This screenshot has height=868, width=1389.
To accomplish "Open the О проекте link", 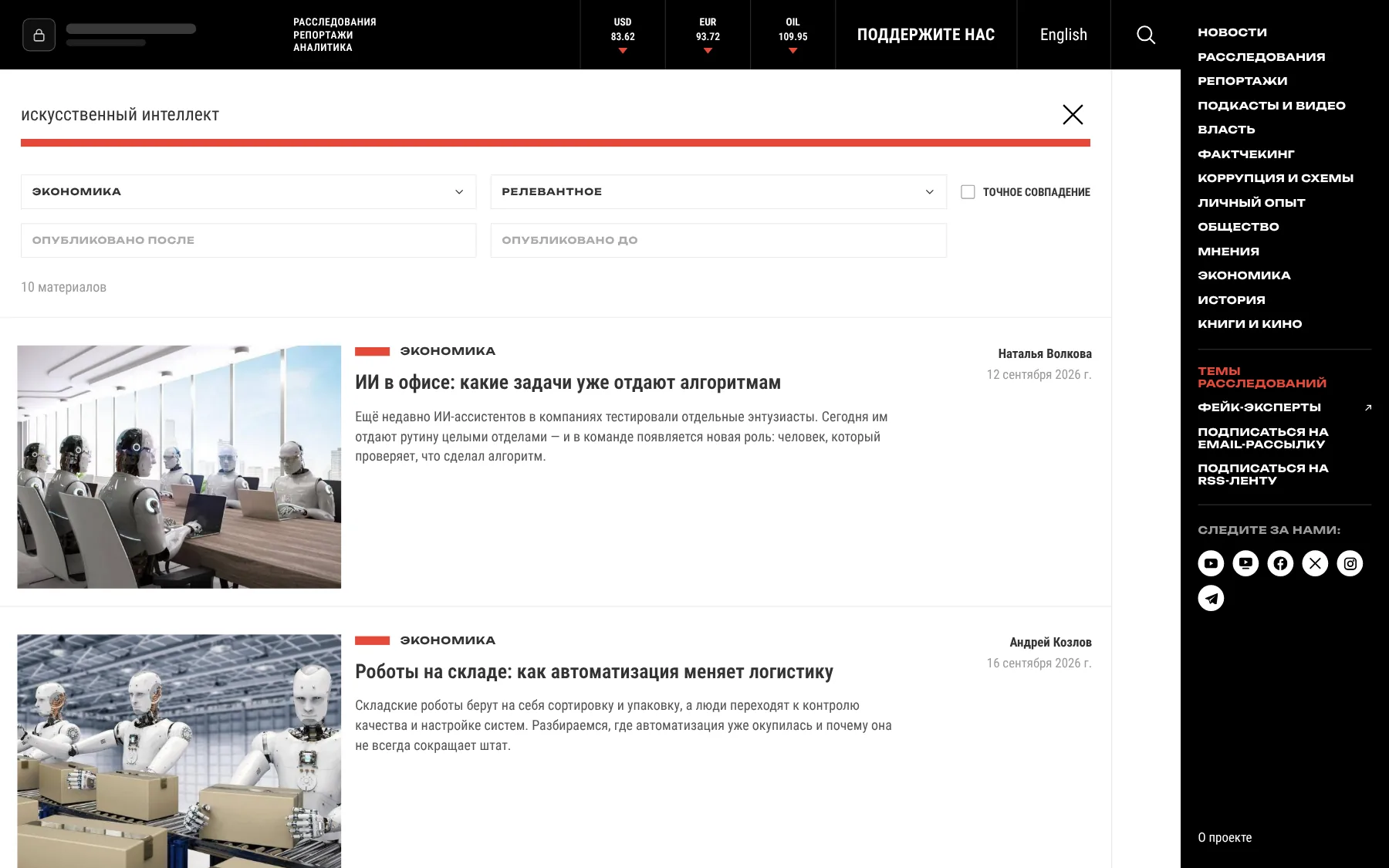I will [1225, 837].
